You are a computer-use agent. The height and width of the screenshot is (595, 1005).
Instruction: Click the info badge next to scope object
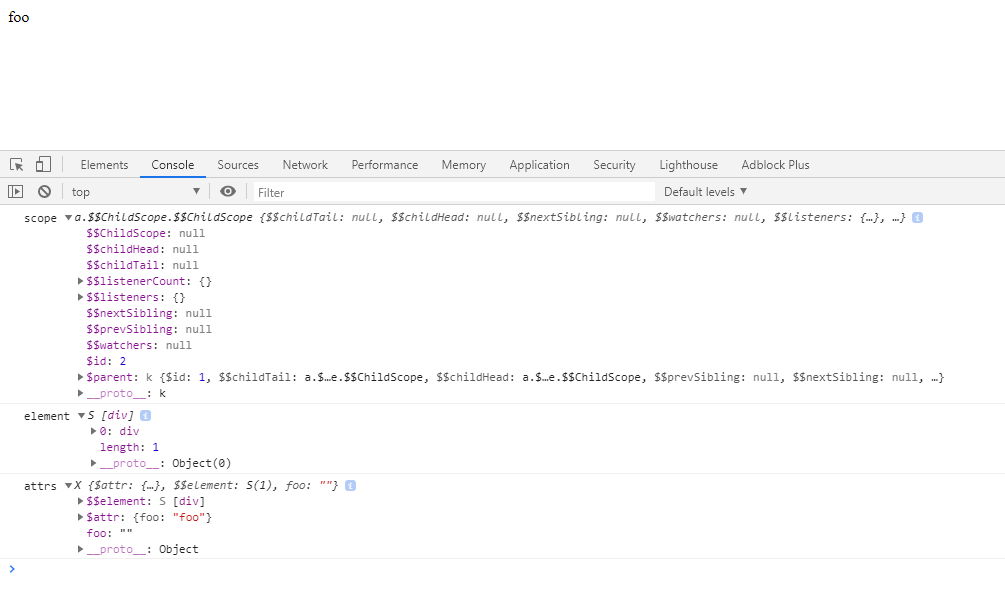[917, 218]
